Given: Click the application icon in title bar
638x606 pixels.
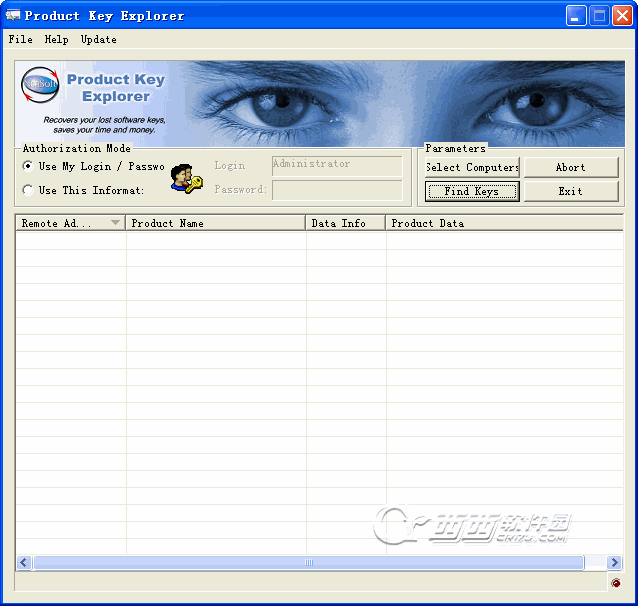Looking at the screenshot, I should point(13,15).
